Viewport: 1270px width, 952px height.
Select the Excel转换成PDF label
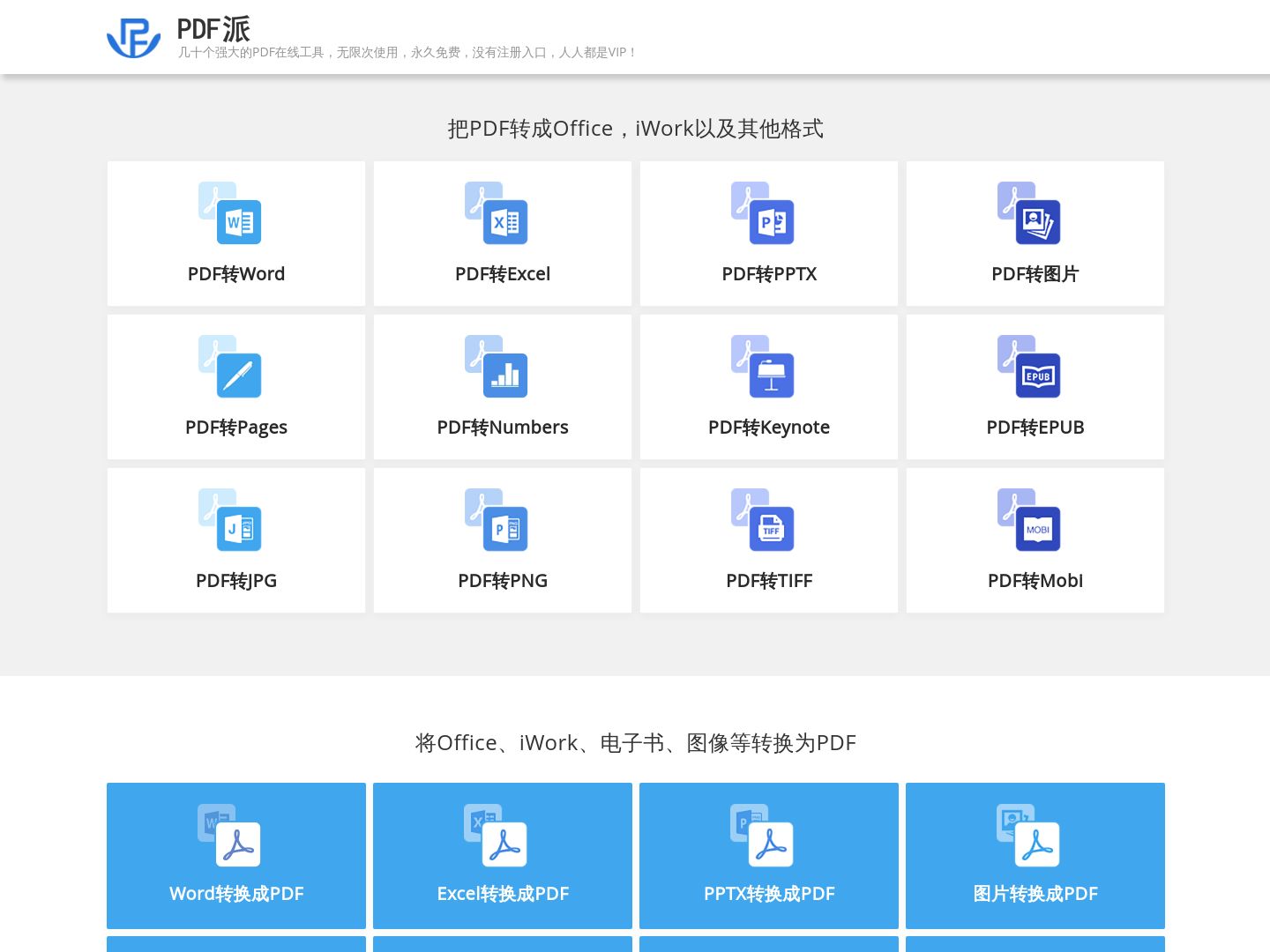pyautogui.click(x=503, y=894)
